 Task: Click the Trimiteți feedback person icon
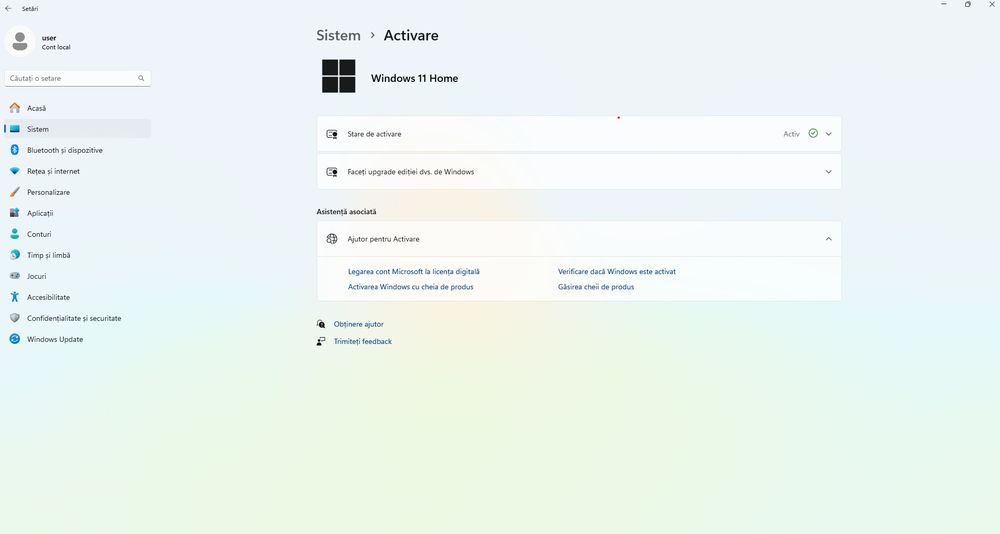pyautogui.click(x=321, y=341)
